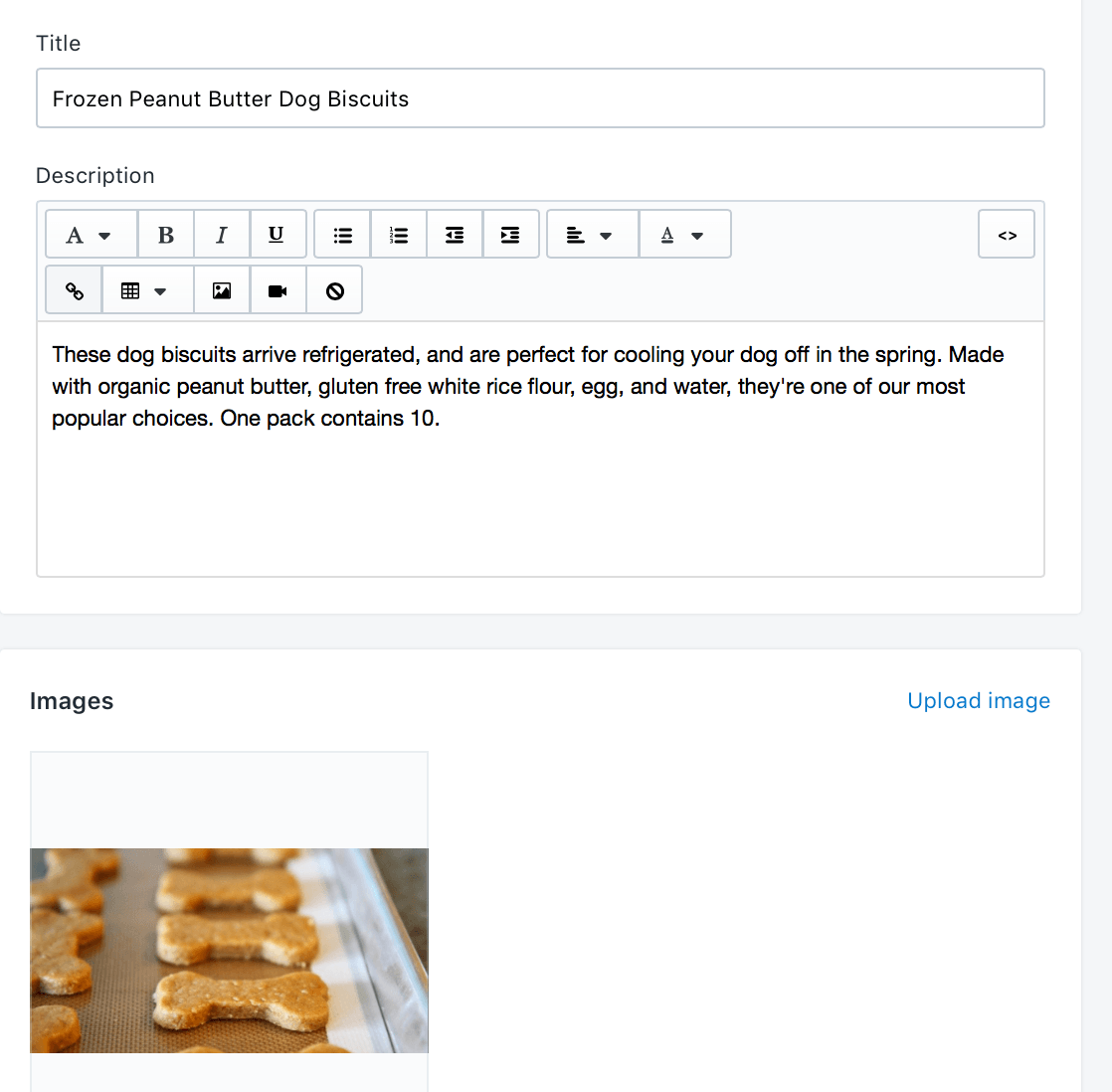Open the text alignment dropdown
Viewport: 1112px width, 1092px height.
[x=593, y=234]
